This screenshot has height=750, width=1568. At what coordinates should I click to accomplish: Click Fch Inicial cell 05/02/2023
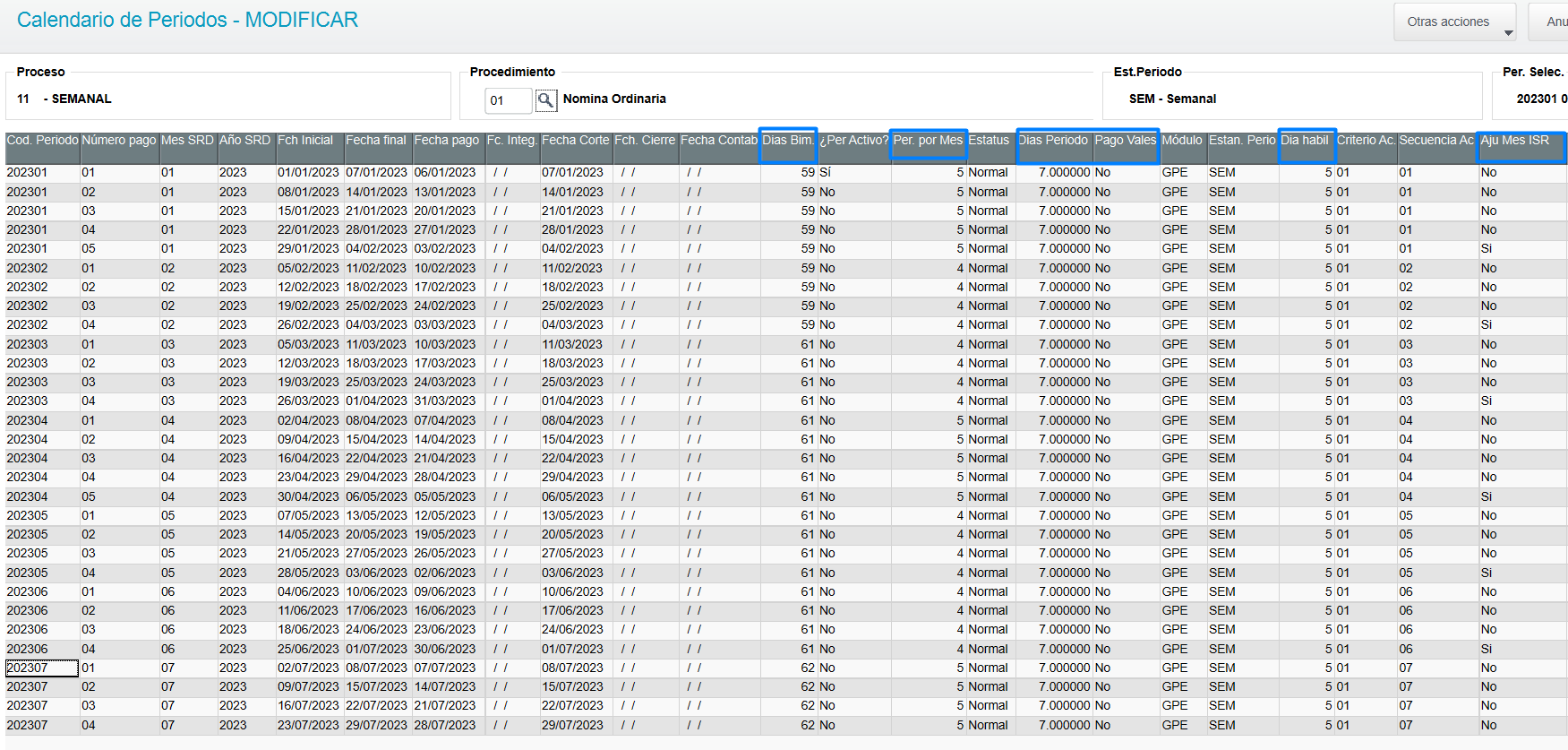pyautogui.click(x=308, y=268)
